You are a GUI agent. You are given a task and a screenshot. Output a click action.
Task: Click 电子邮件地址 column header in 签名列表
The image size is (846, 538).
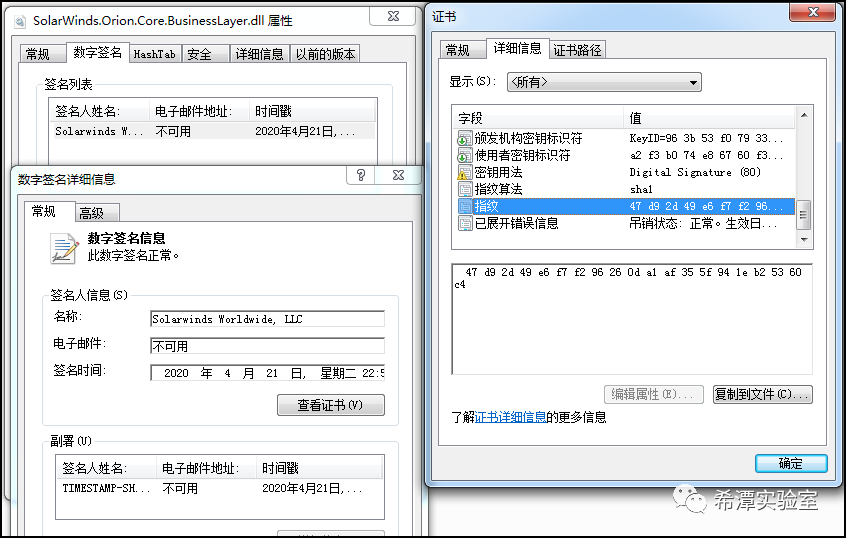coord(200,112)
